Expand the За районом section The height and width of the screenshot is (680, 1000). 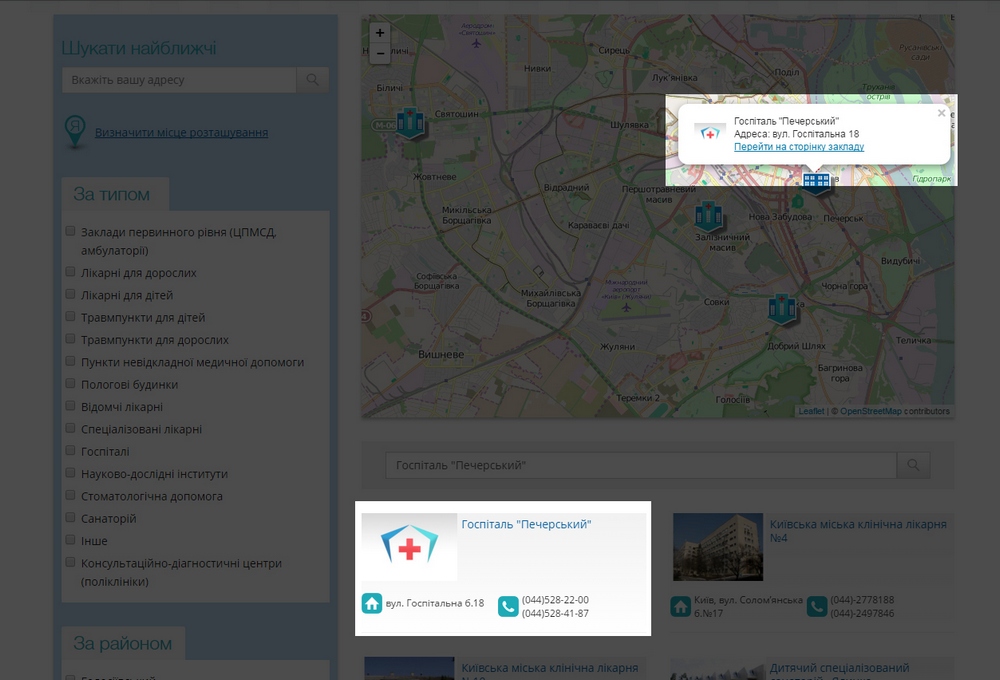point(122,645)
